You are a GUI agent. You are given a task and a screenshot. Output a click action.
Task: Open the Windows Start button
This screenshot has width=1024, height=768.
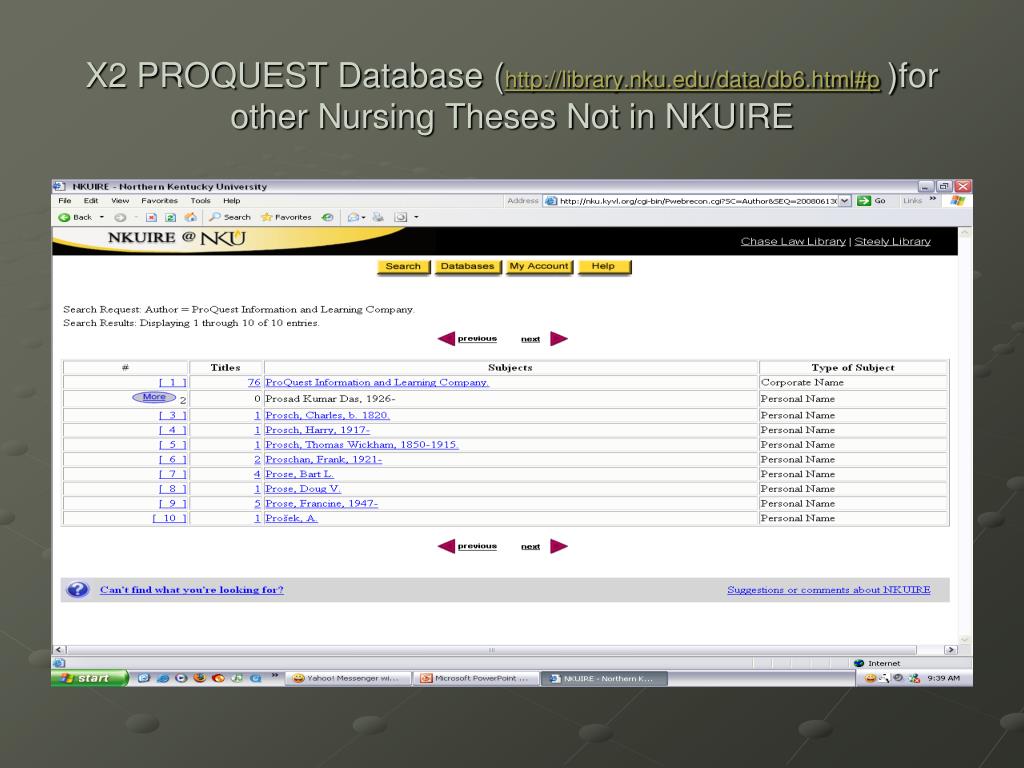[x=90, y=678]
